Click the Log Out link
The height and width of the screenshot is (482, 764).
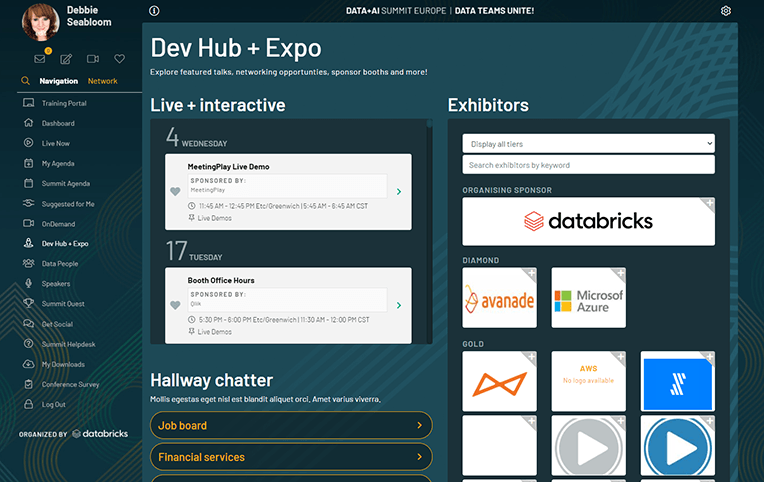(x=53, y=404)
